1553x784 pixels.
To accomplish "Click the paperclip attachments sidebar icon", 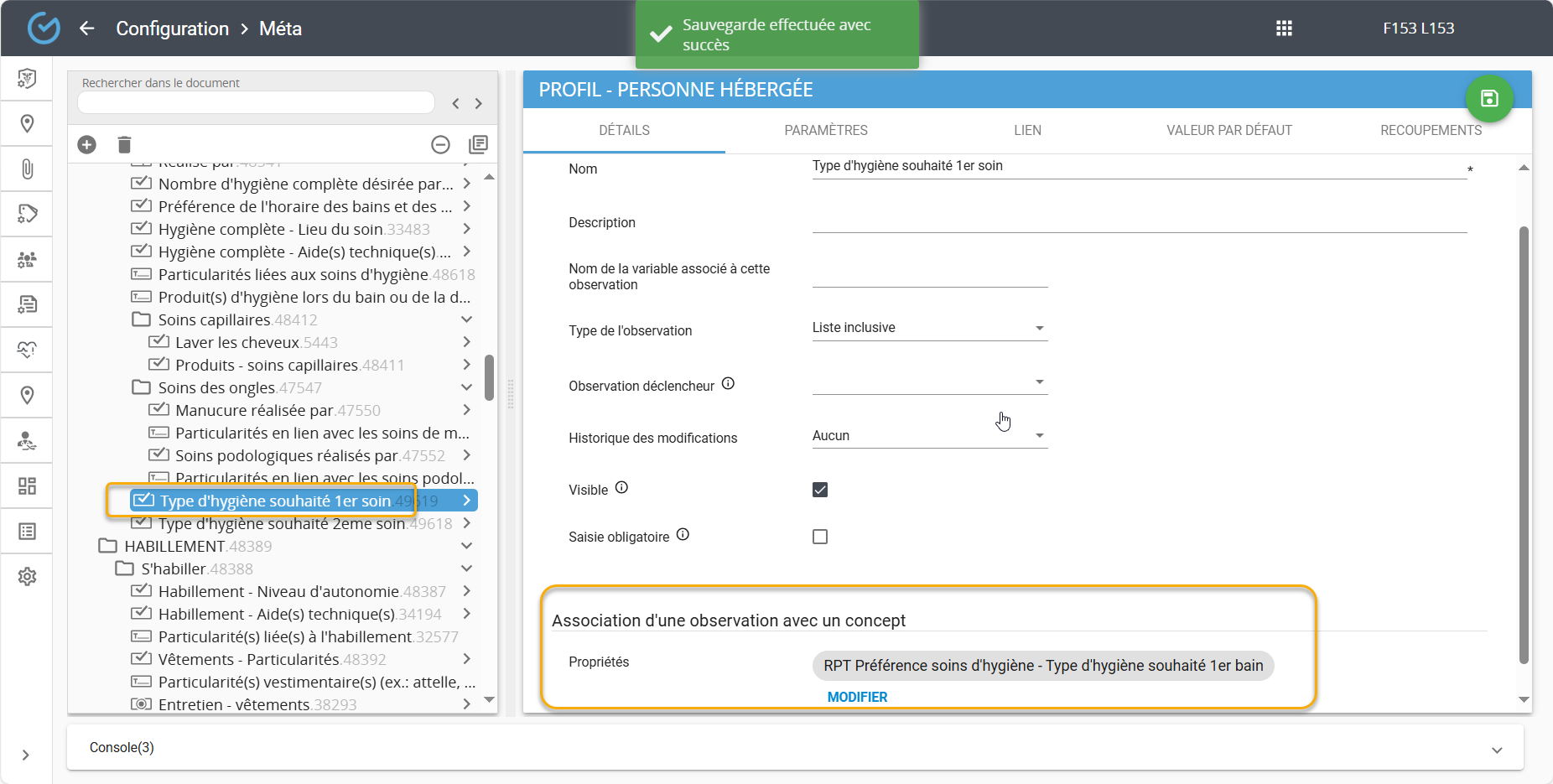I will coord(27,169).
